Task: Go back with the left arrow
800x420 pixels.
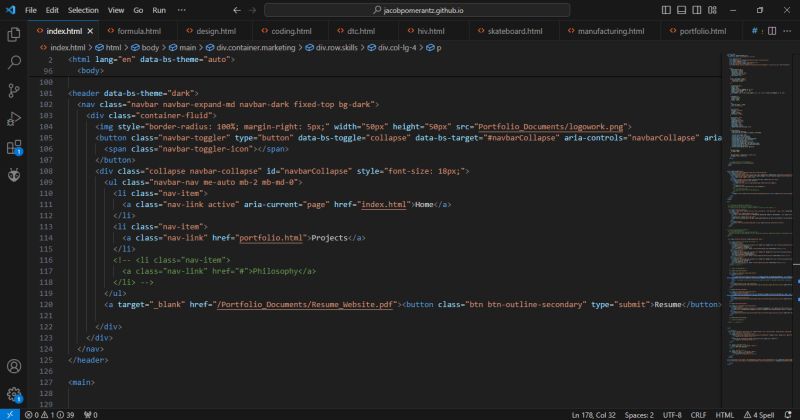Action: pyautogui.click(x=237, y=10)
